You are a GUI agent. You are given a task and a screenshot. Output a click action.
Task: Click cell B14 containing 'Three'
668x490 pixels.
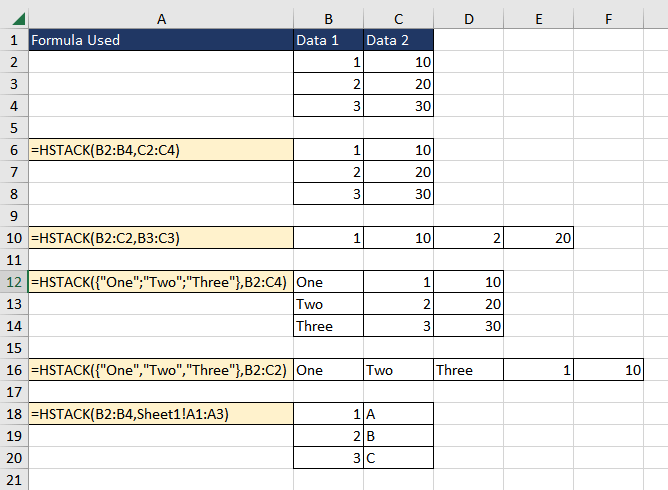click(328, 326)
